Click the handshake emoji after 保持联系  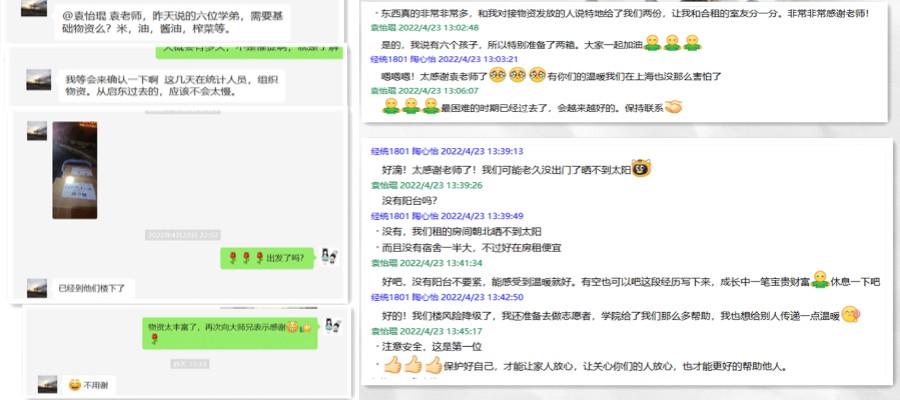point(673,106)
